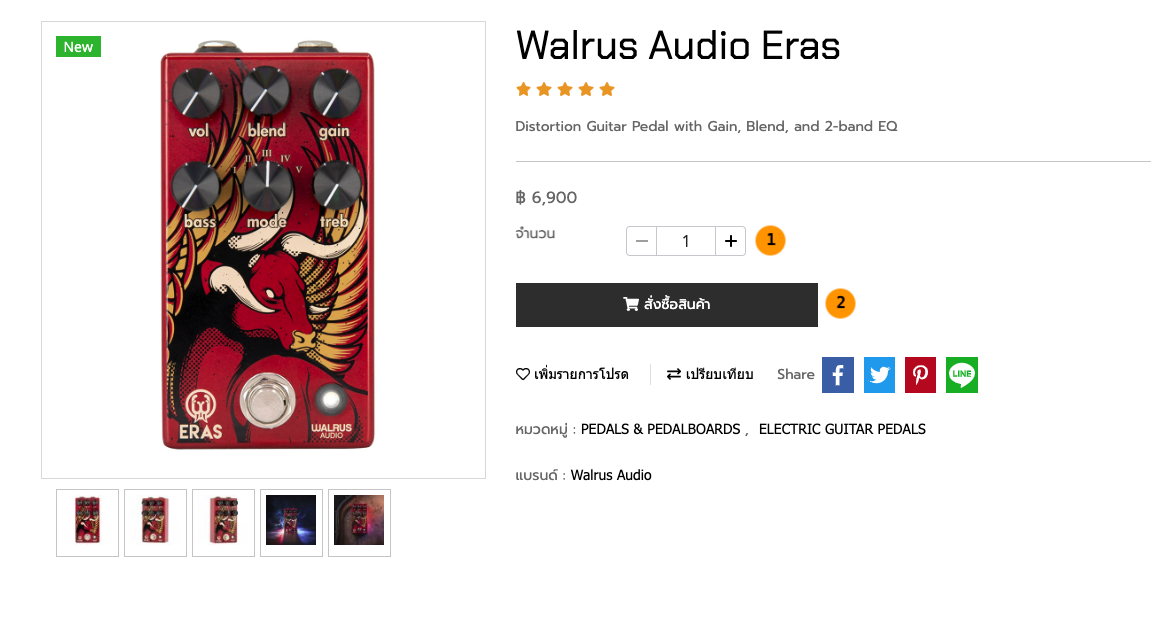Share product via Twitter icon
The image size is (1175, 627).
879,375
